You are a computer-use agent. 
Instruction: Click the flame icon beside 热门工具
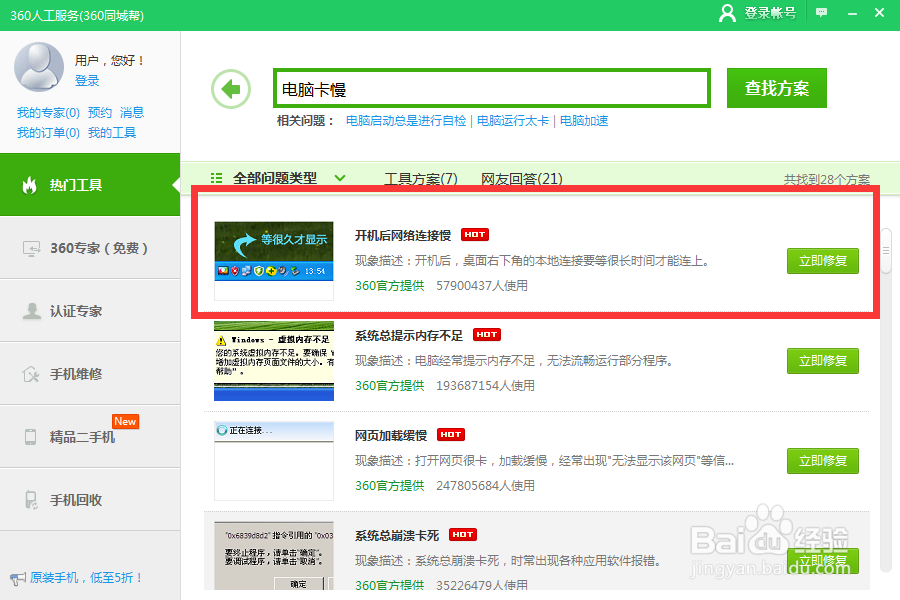[29, 185]
